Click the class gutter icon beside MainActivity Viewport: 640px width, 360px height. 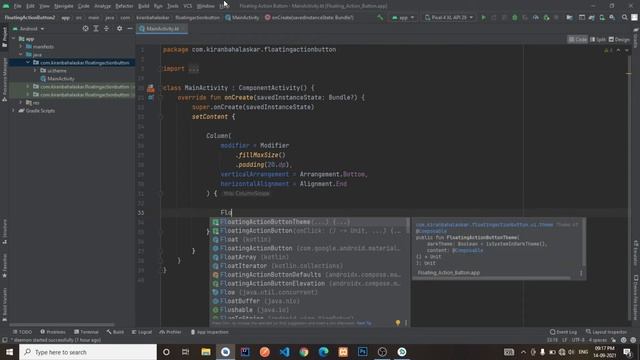tap(151, 88)
